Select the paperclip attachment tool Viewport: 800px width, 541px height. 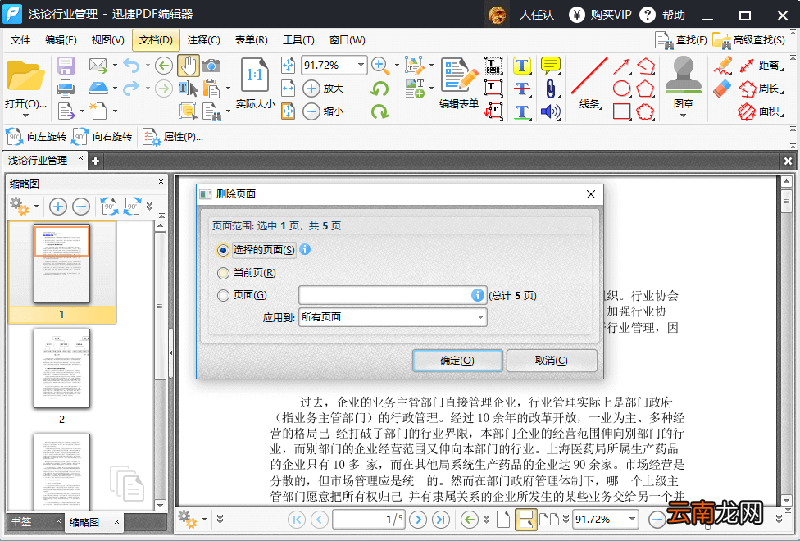pyautogui.click(x=551, y=88)
